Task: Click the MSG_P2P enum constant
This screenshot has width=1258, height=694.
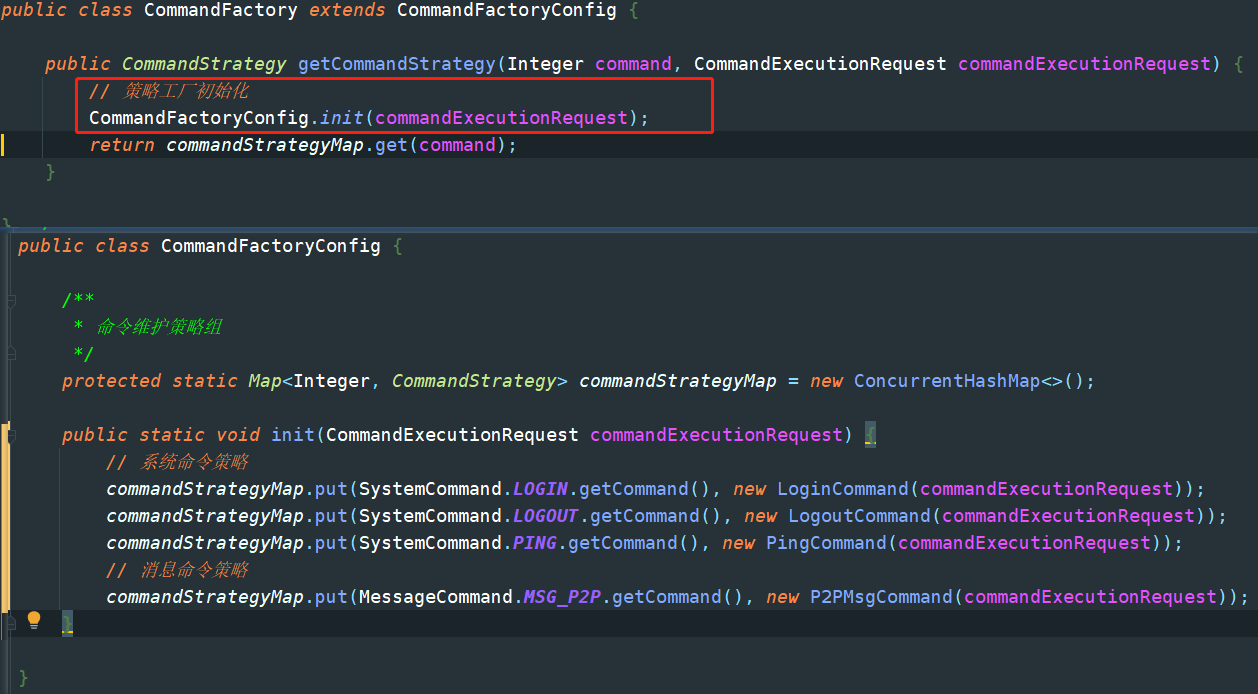Action: click(x=562, y=597)
